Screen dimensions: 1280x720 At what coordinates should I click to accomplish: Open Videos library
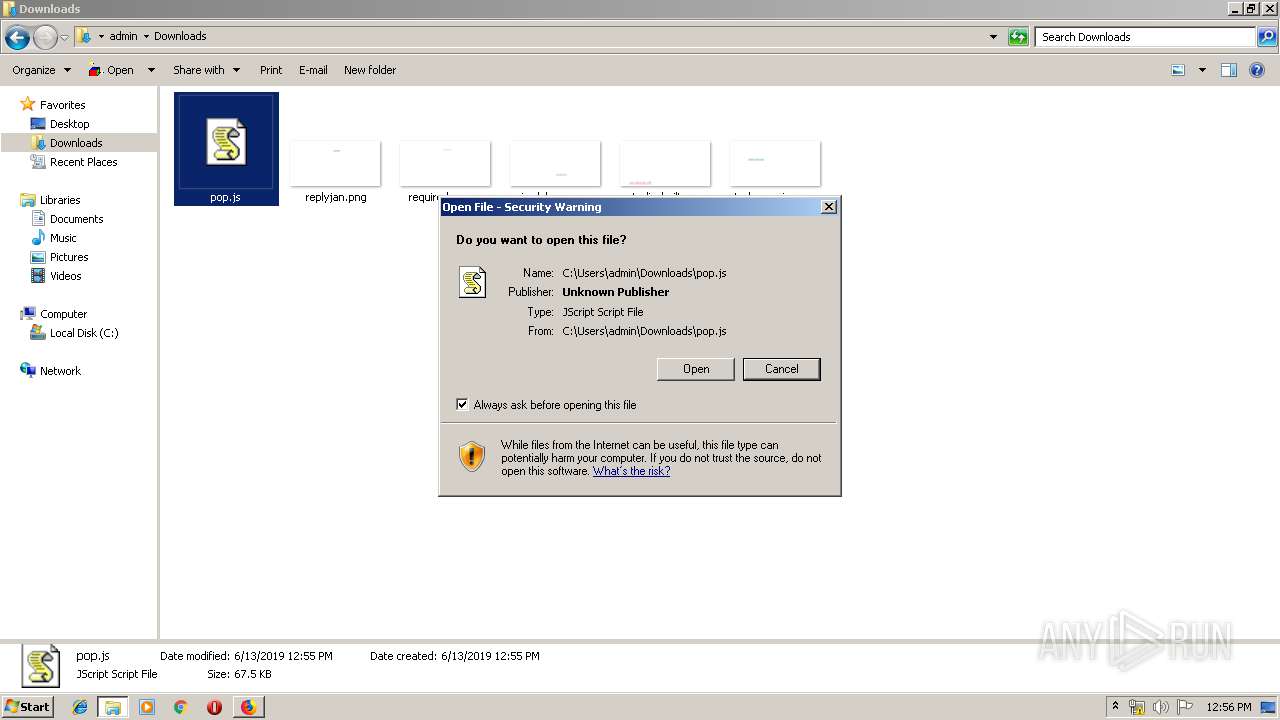(66, 276)
